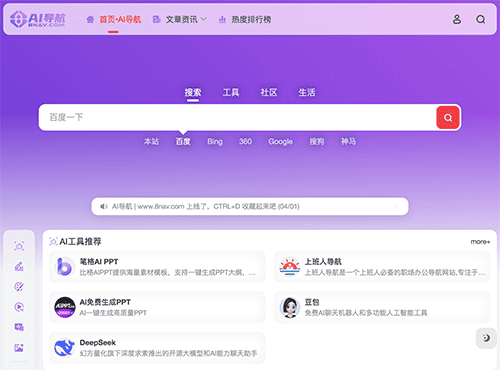Screen dimensions: 500x370
Task: Open the AI chat bubbles icon in sidebar
Action: pyautogui.click(x=19, y=327)
